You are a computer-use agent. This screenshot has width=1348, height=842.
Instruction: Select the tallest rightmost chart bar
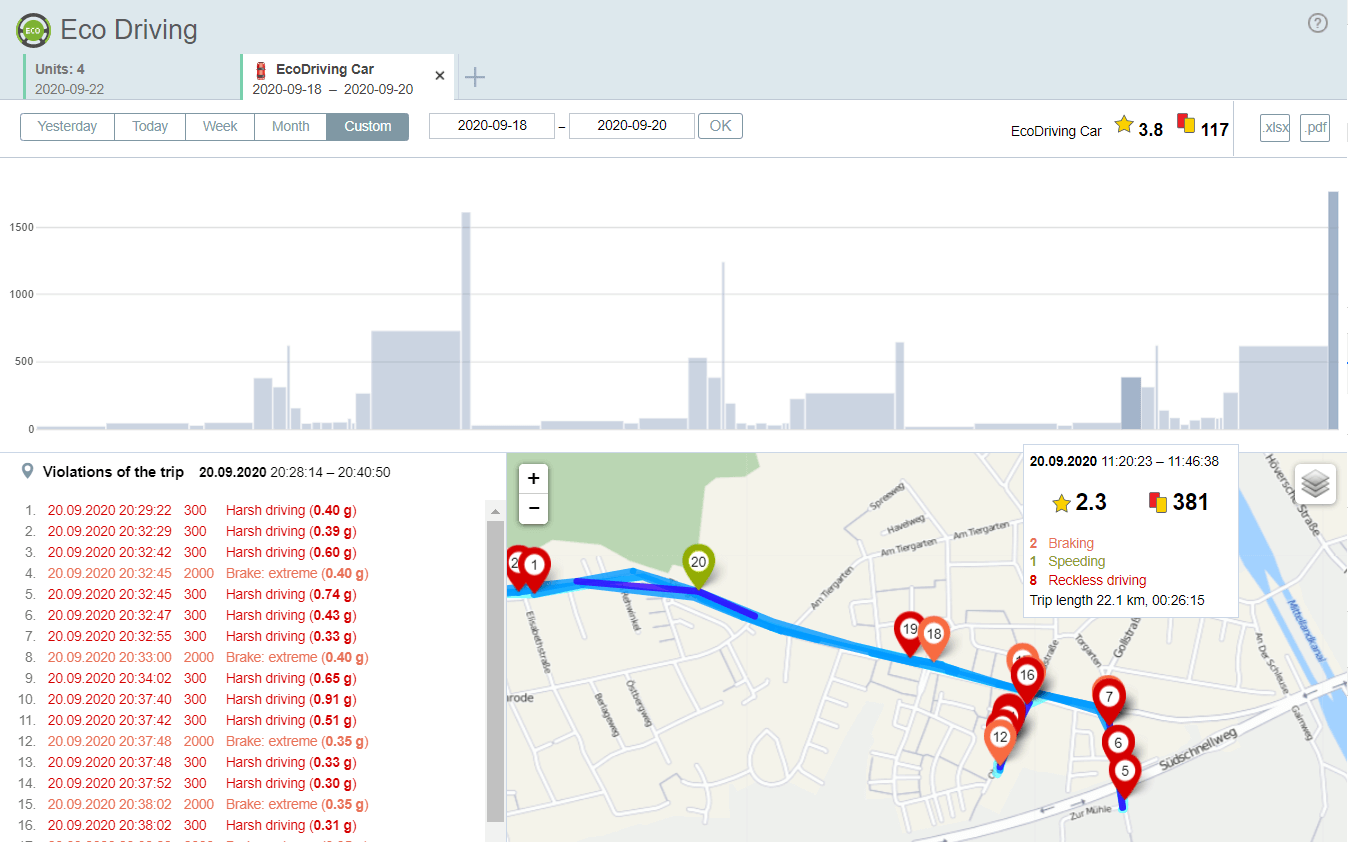click(1332, 310)
